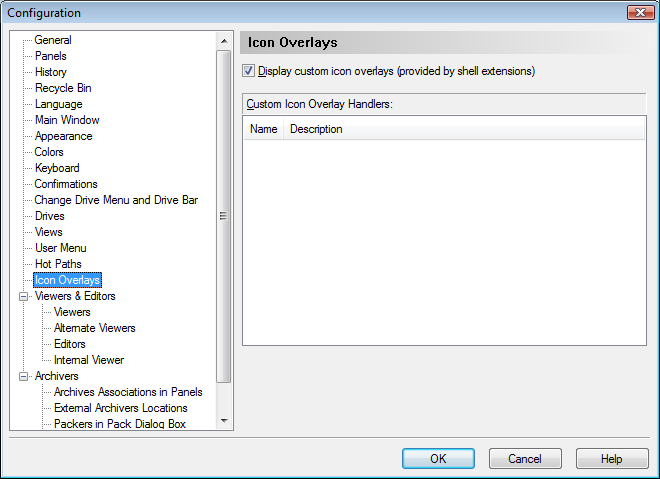This screenshot has width=660, height=479.
Task: Sort handlers by Name column header
Action: pyautogui.click(x=263, y=129)
